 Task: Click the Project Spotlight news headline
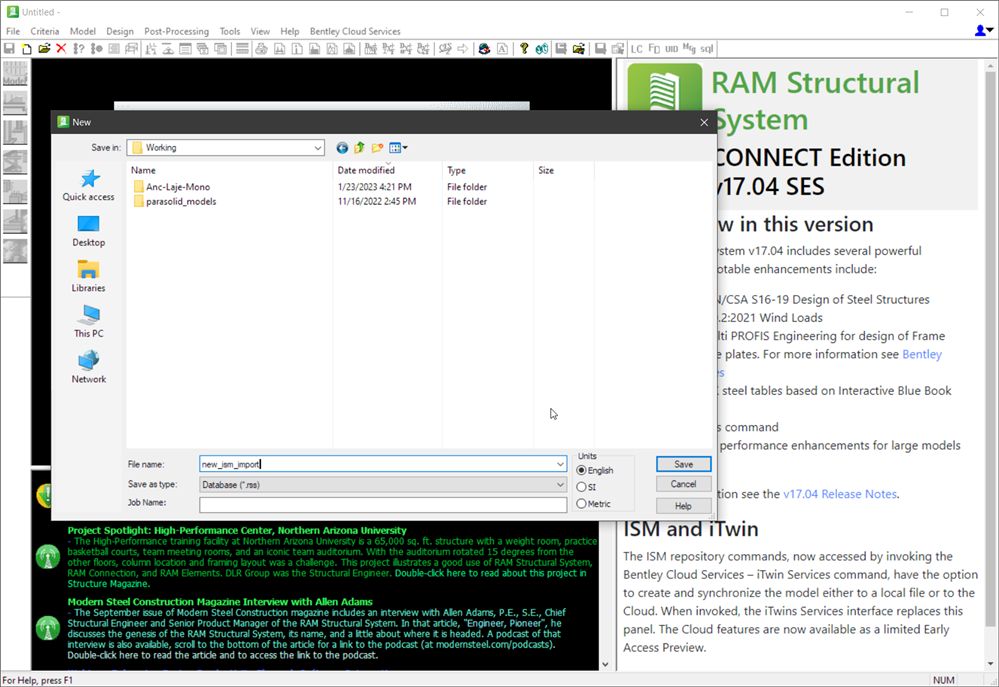(237, 530)
